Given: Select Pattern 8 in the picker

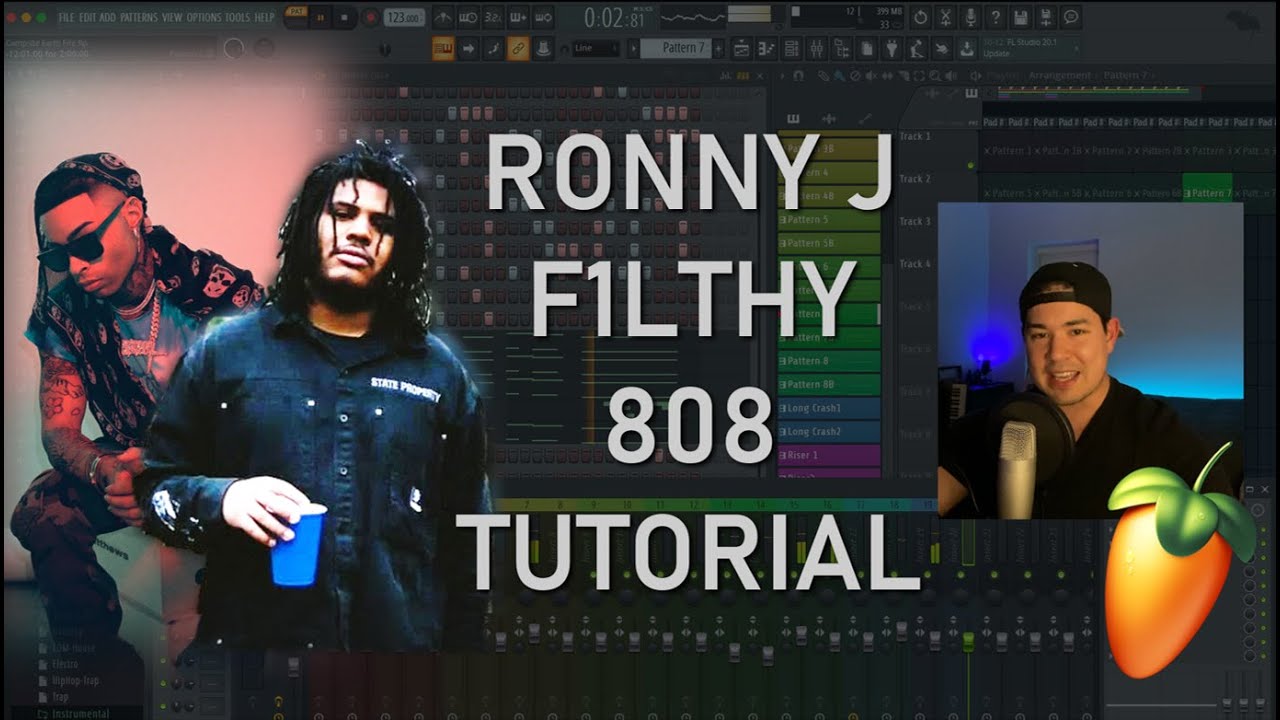Looking at the screenshot, I should point(829,361).
